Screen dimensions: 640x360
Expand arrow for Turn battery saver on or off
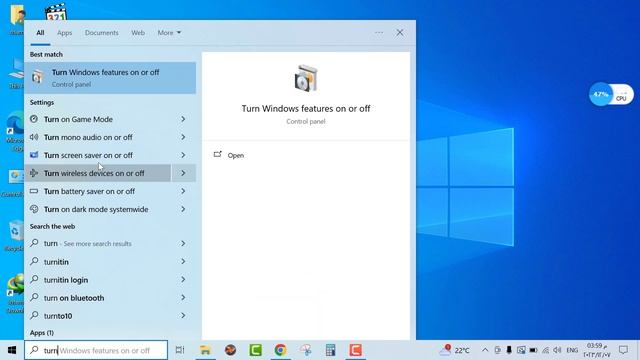pyautogui.click(x=183, y=191)
